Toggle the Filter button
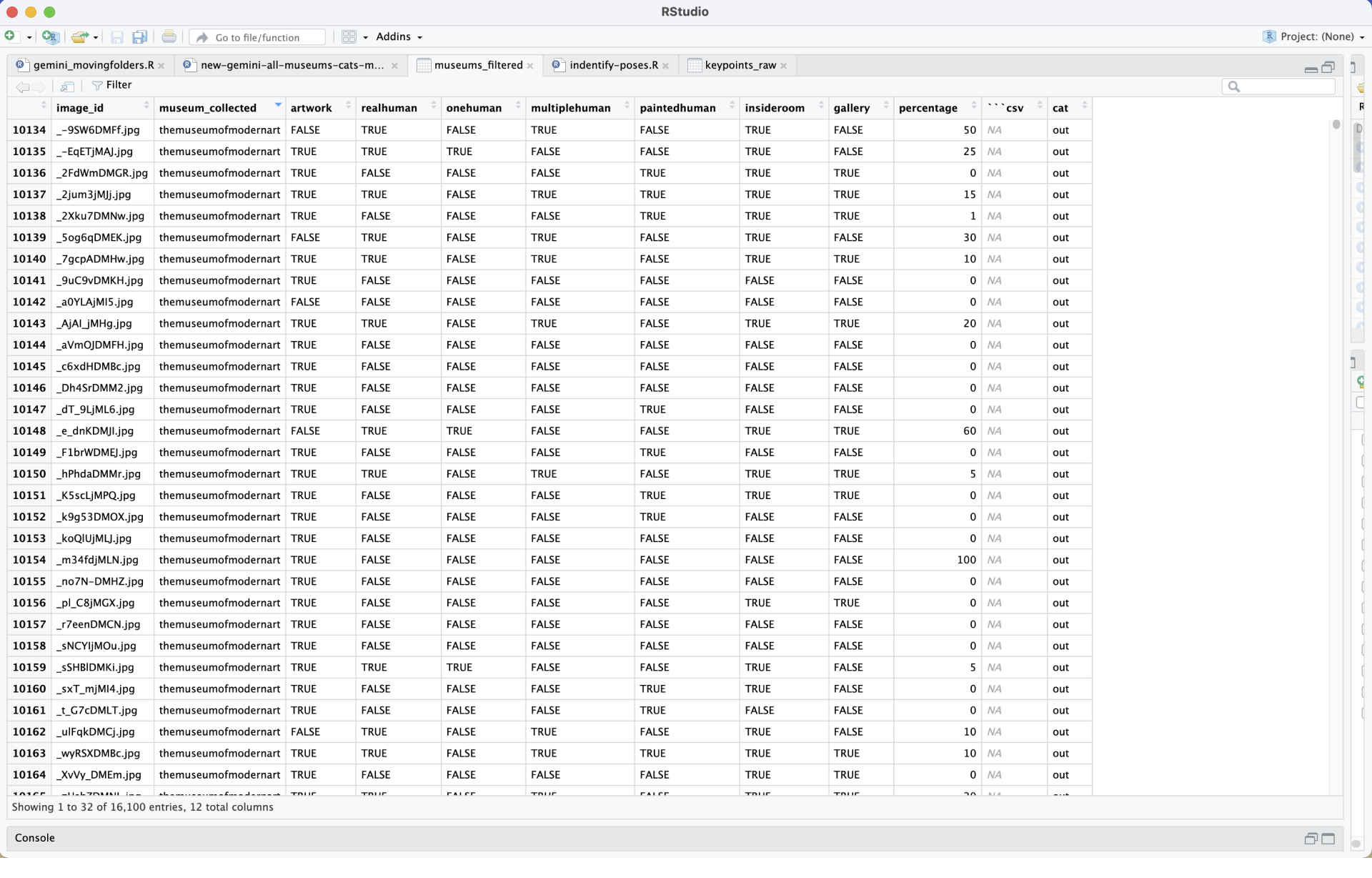 click(111, 85)
